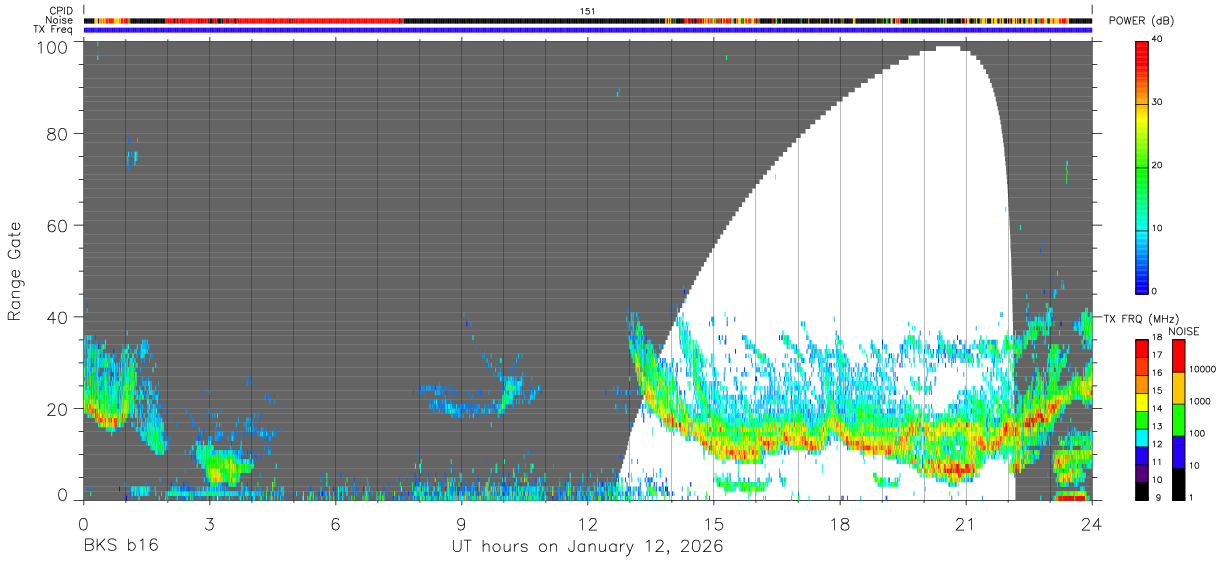Click the x-axis tick label 21

(x=966, y=523)
